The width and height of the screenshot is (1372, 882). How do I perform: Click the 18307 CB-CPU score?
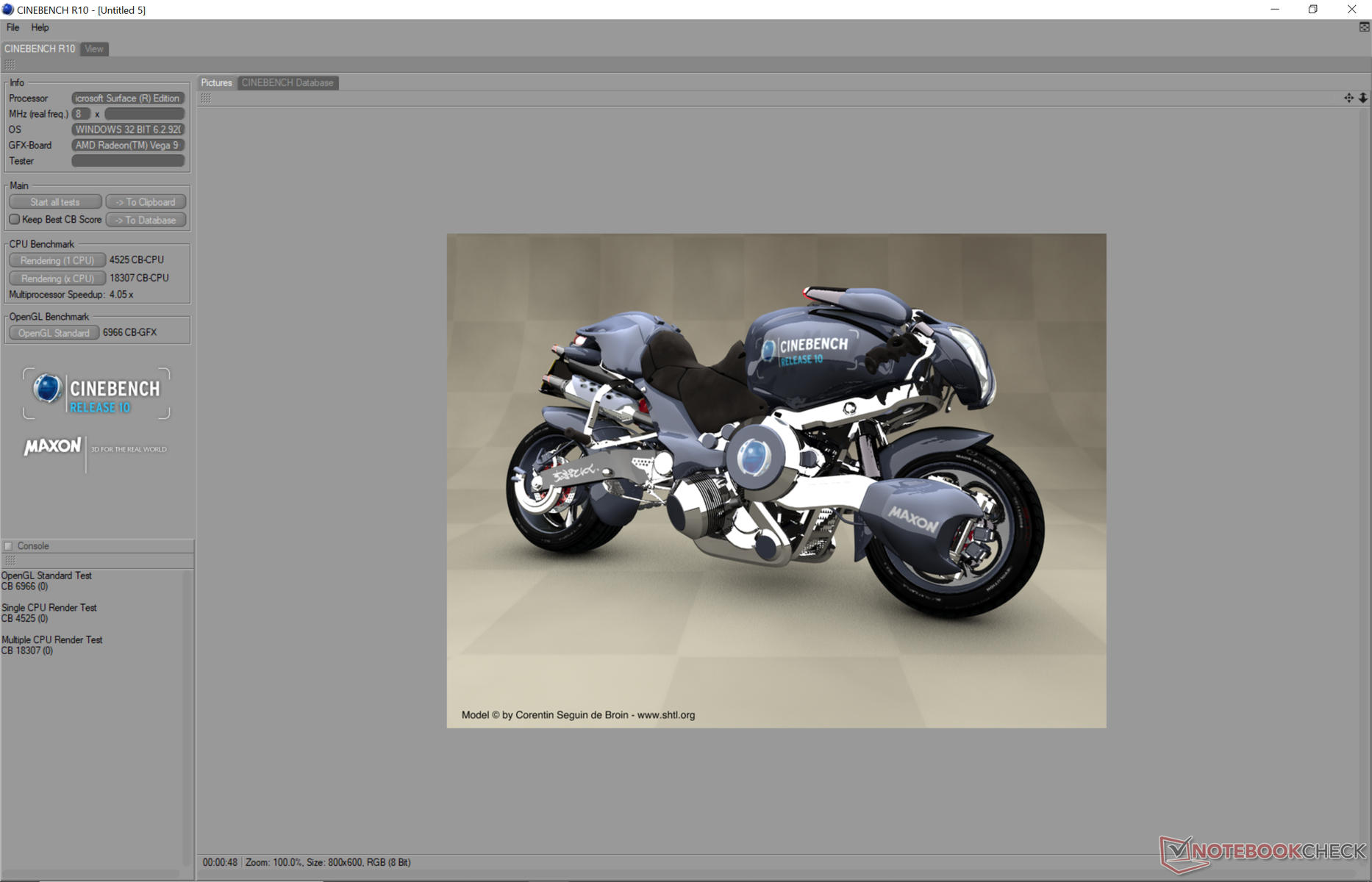tap(139, 278)
